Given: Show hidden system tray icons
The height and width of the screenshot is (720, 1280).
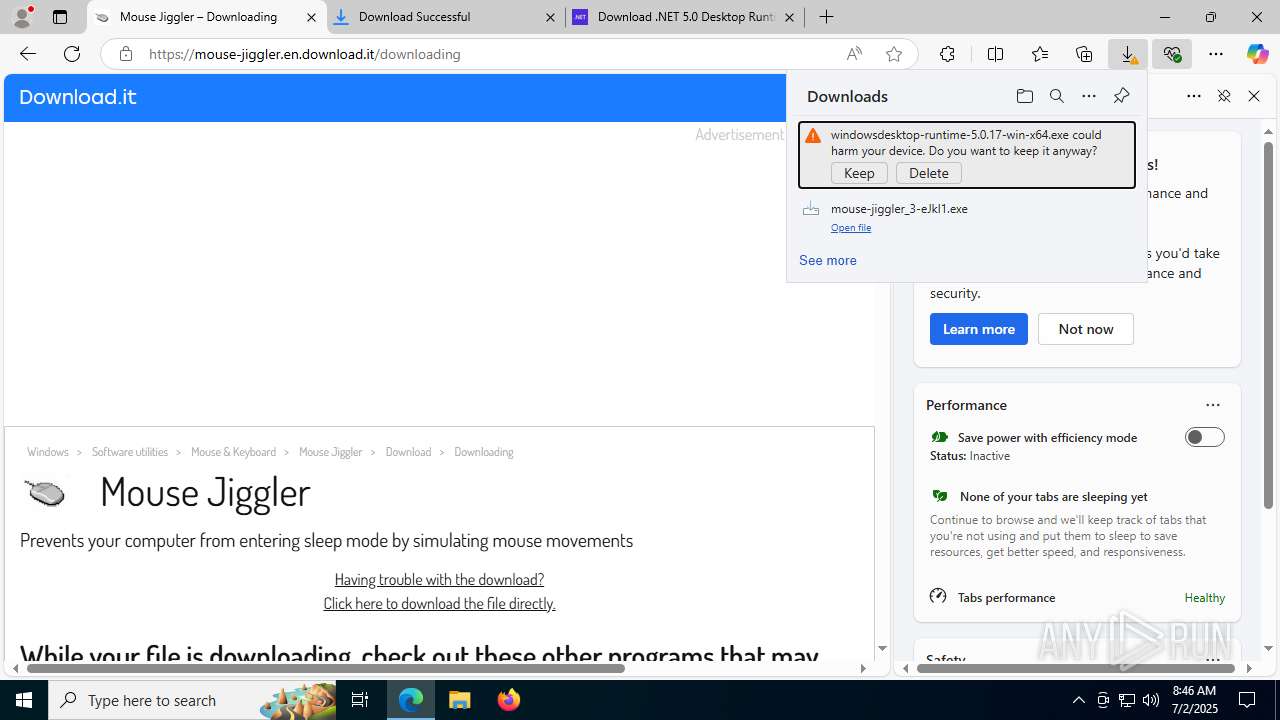Looking at the screenshot, I should [x=1078, y=700].
